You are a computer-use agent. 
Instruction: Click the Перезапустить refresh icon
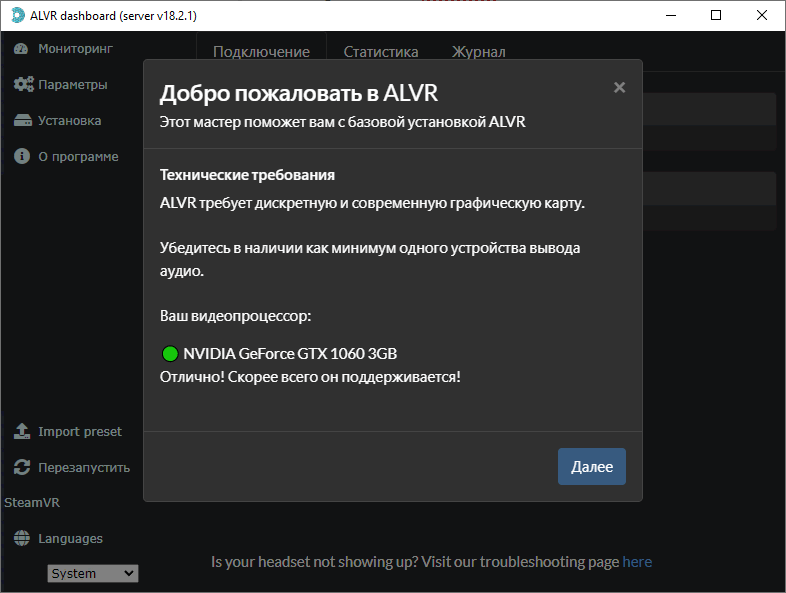22,467
